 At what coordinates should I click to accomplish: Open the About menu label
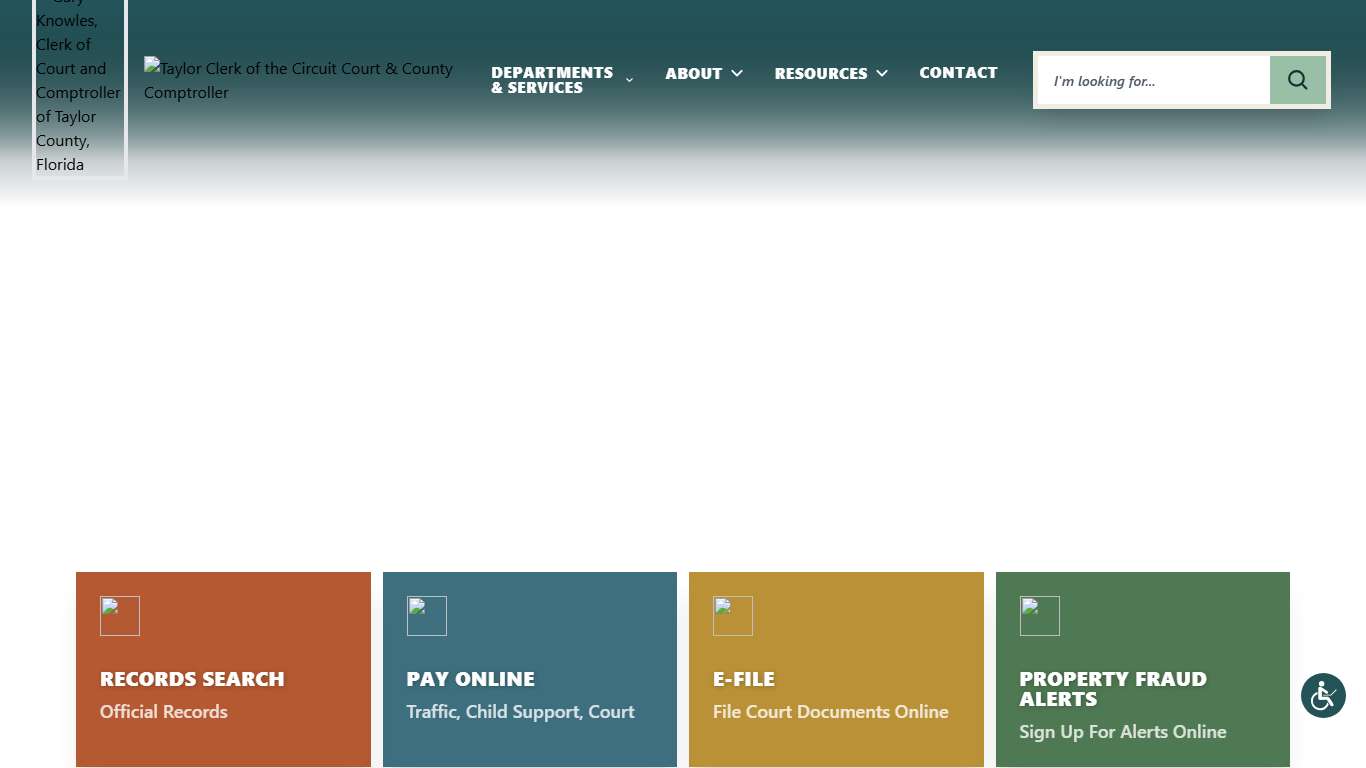click(x=693, y=73)
